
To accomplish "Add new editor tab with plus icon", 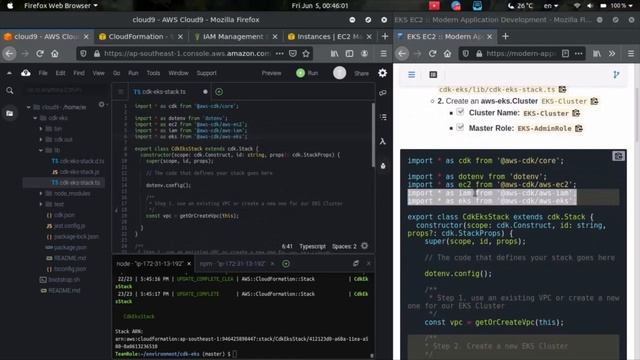I will [219, 92].
